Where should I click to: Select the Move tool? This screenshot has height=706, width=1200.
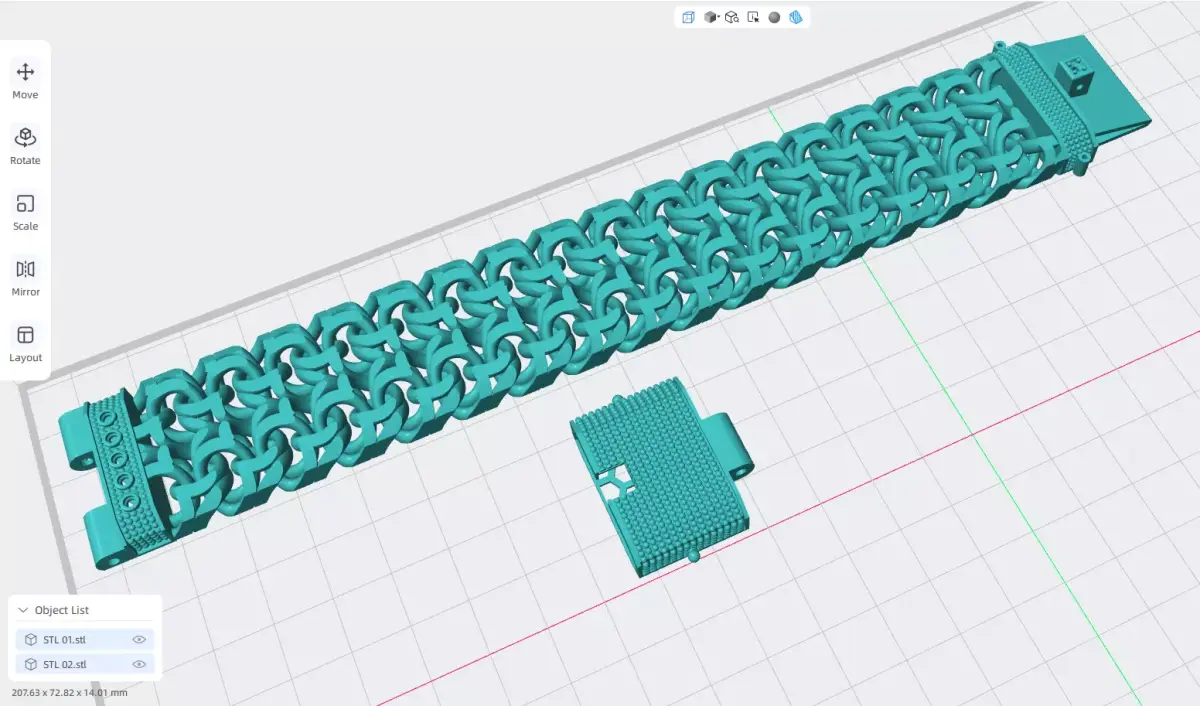point(25,80)
